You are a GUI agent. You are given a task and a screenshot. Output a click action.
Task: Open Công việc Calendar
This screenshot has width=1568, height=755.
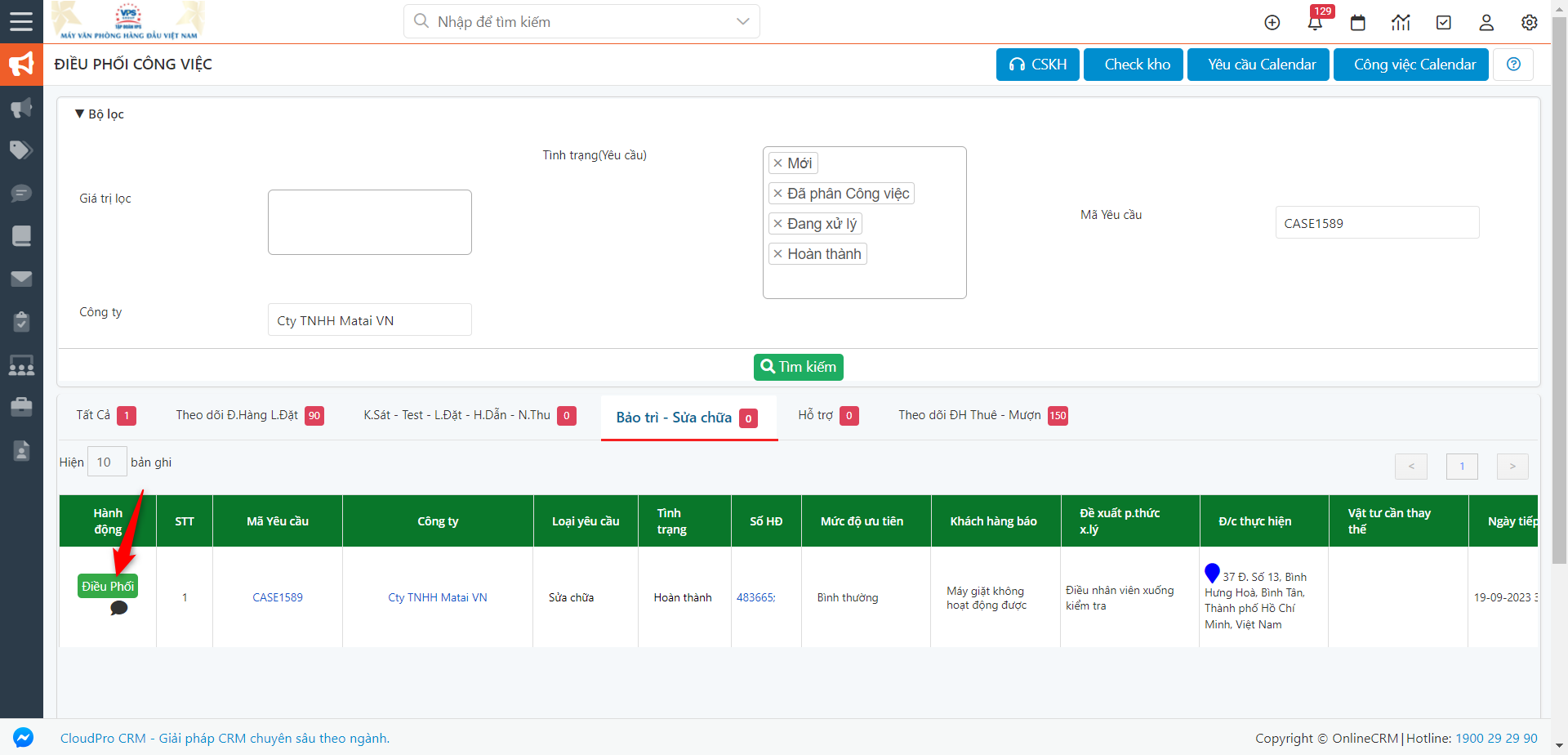coord(1411,65)
